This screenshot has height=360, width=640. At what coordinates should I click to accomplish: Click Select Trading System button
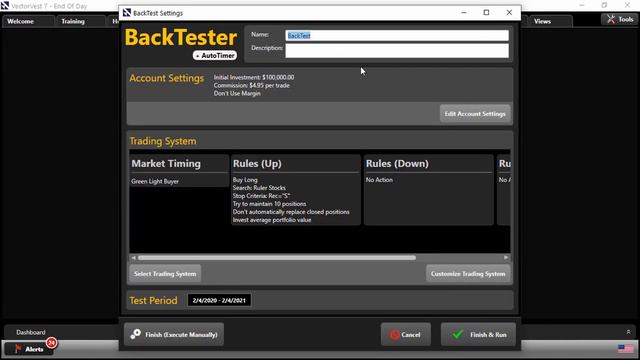pos(165,274)
